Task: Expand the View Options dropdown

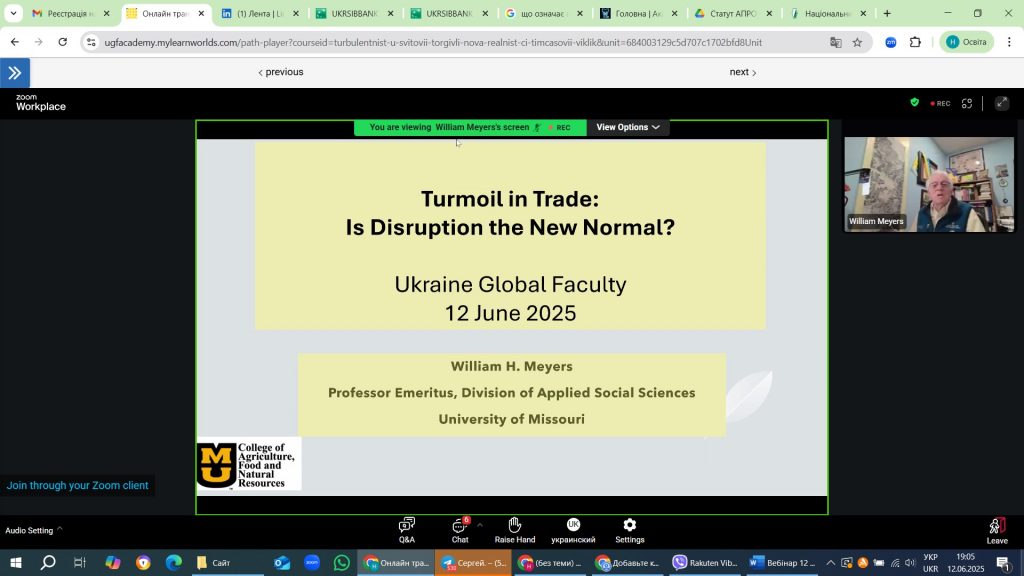Action: tap(628, 127)
